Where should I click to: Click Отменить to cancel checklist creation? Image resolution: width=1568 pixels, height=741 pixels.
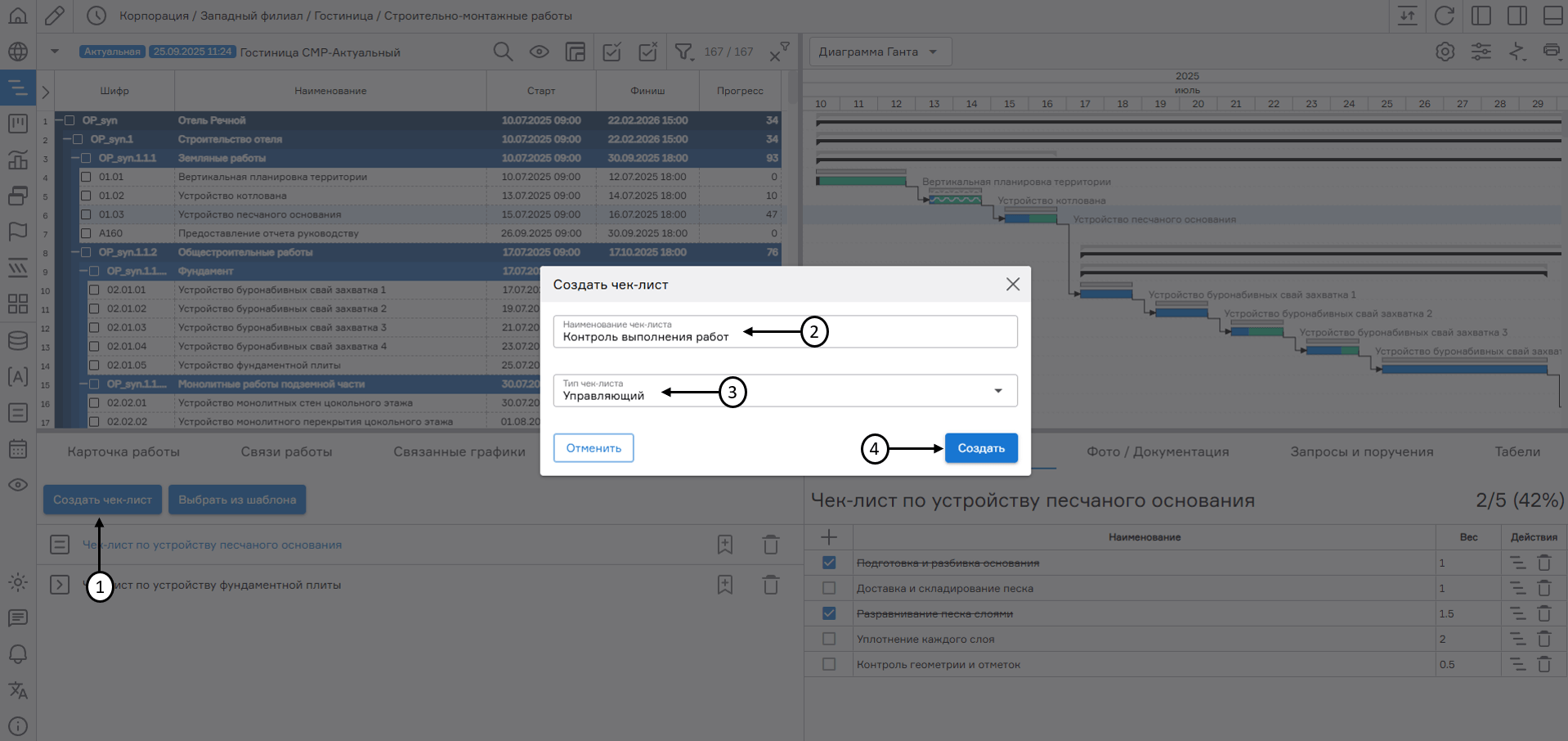[594, 448]
